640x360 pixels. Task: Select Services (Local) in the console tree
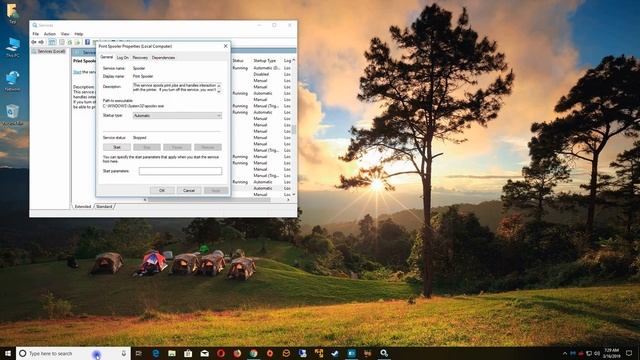tap(51, 51)
